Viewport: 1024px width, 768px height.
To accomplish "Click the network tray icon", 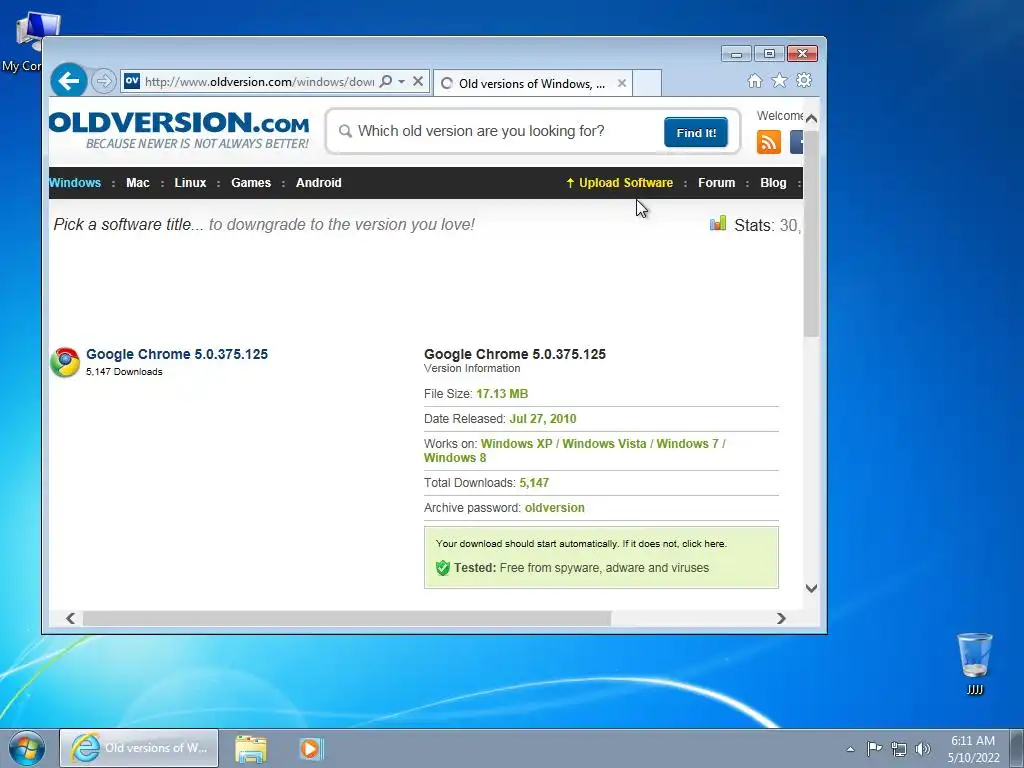I will pyautogui.click(x=899, y=749).
